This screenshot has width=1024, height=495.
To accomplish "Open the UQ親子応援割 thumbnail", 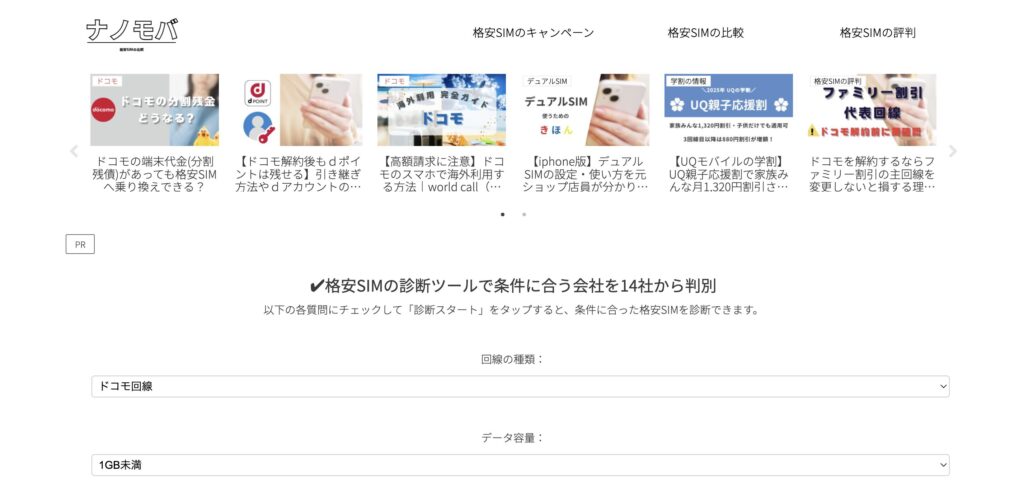I will point(729,110).
